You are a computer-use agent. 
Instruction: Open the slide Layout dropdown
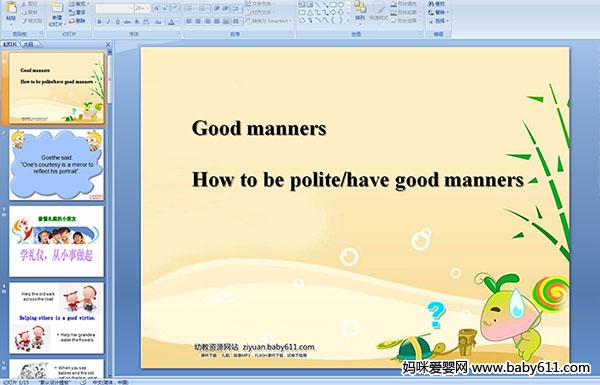point(78,4)
